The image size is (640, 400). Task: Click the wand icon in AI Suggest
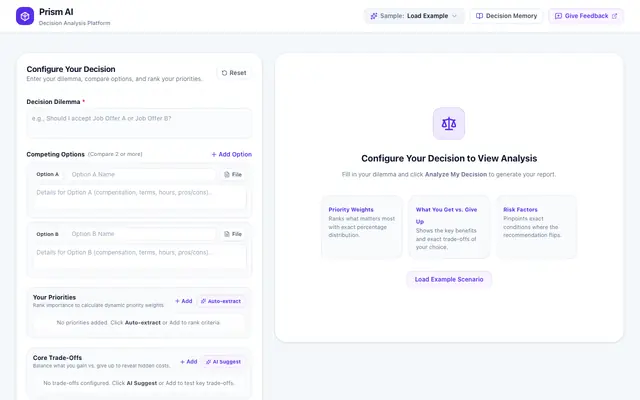(208, 362)
